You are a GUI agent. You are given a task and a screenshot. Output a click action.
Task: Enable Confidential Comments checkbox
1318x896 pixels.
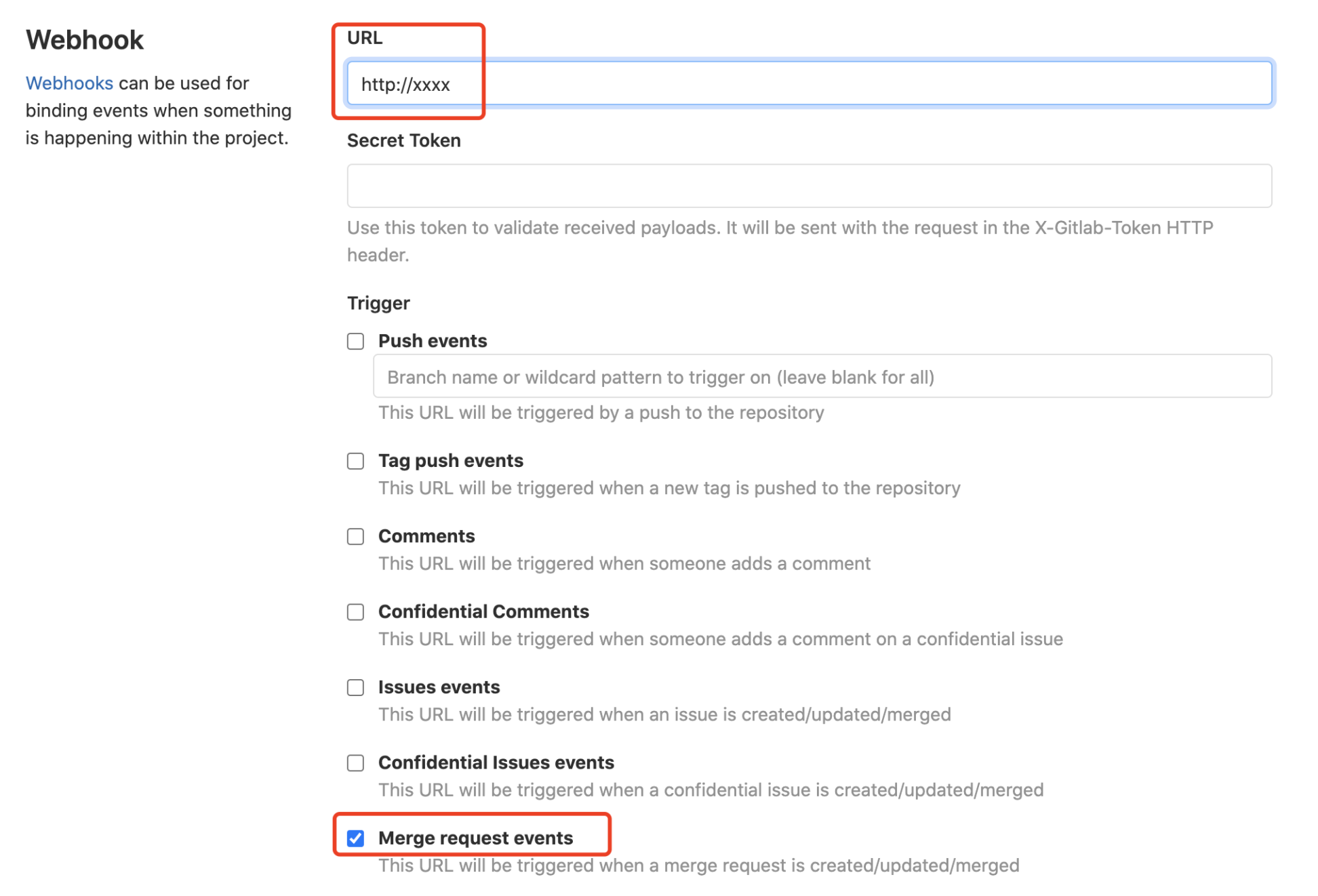pos(355,612)
